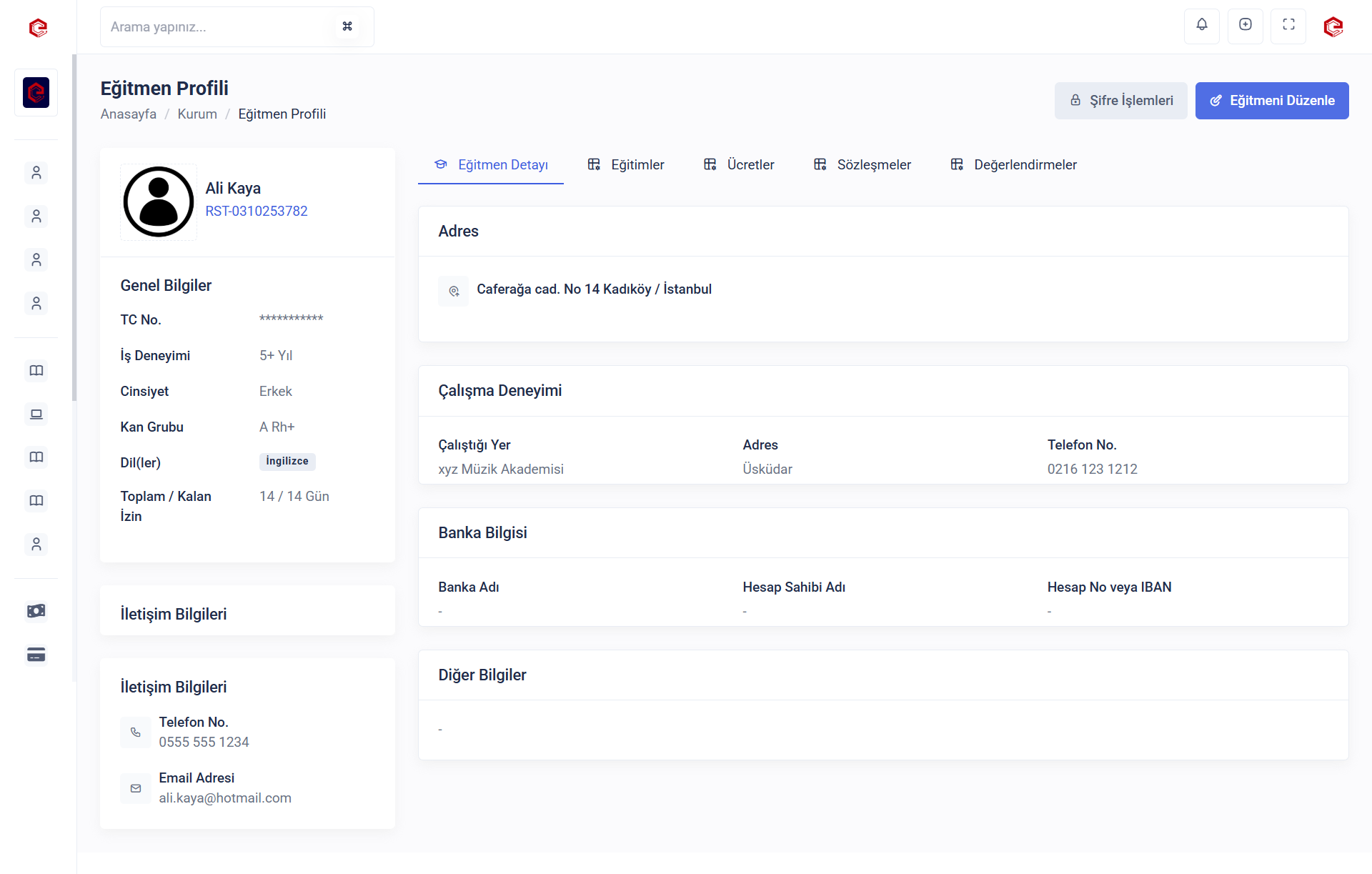
Task: Click the banknote money icon in the sidebar
Action: tap(36, 611)
